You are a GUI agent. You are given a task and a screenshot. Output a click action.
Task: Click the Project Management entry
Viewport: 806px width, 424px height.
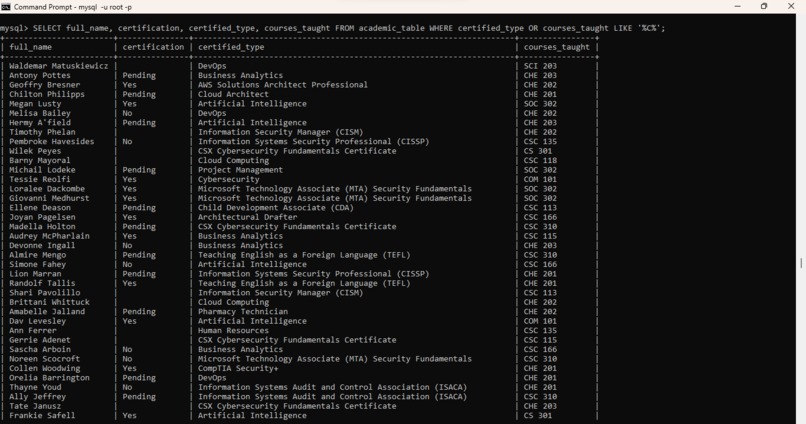coord(241,170)
